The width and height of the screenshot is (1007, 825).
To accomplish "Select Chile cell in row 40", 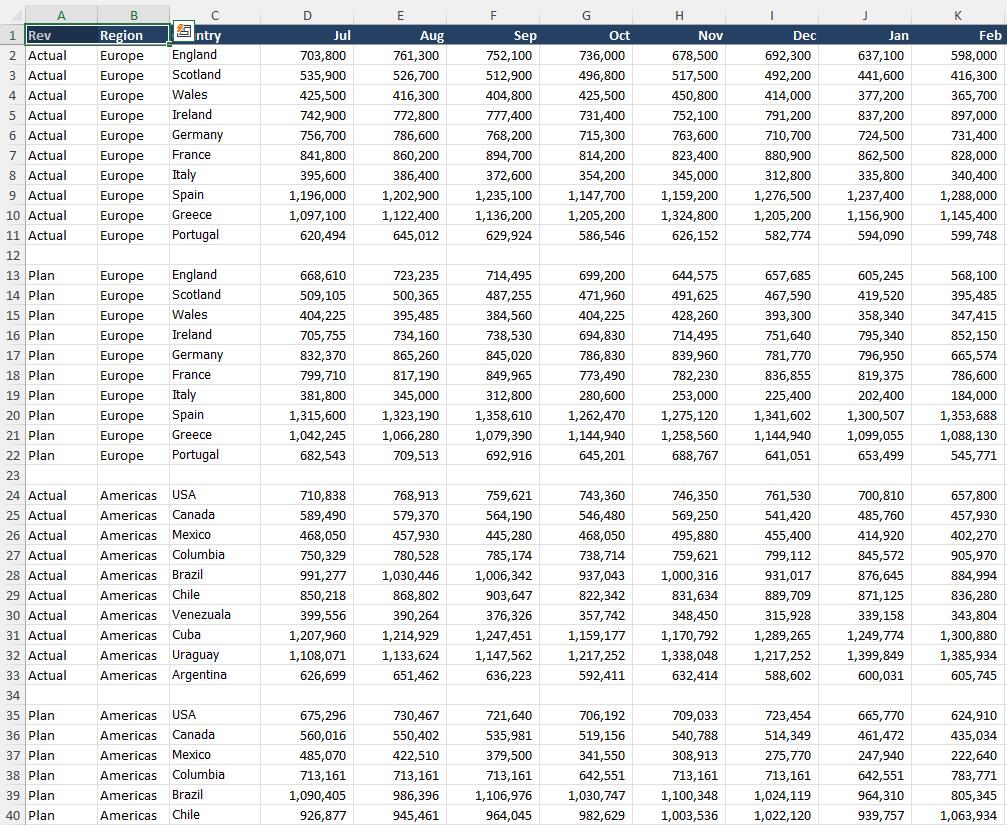I will [215, 815].
